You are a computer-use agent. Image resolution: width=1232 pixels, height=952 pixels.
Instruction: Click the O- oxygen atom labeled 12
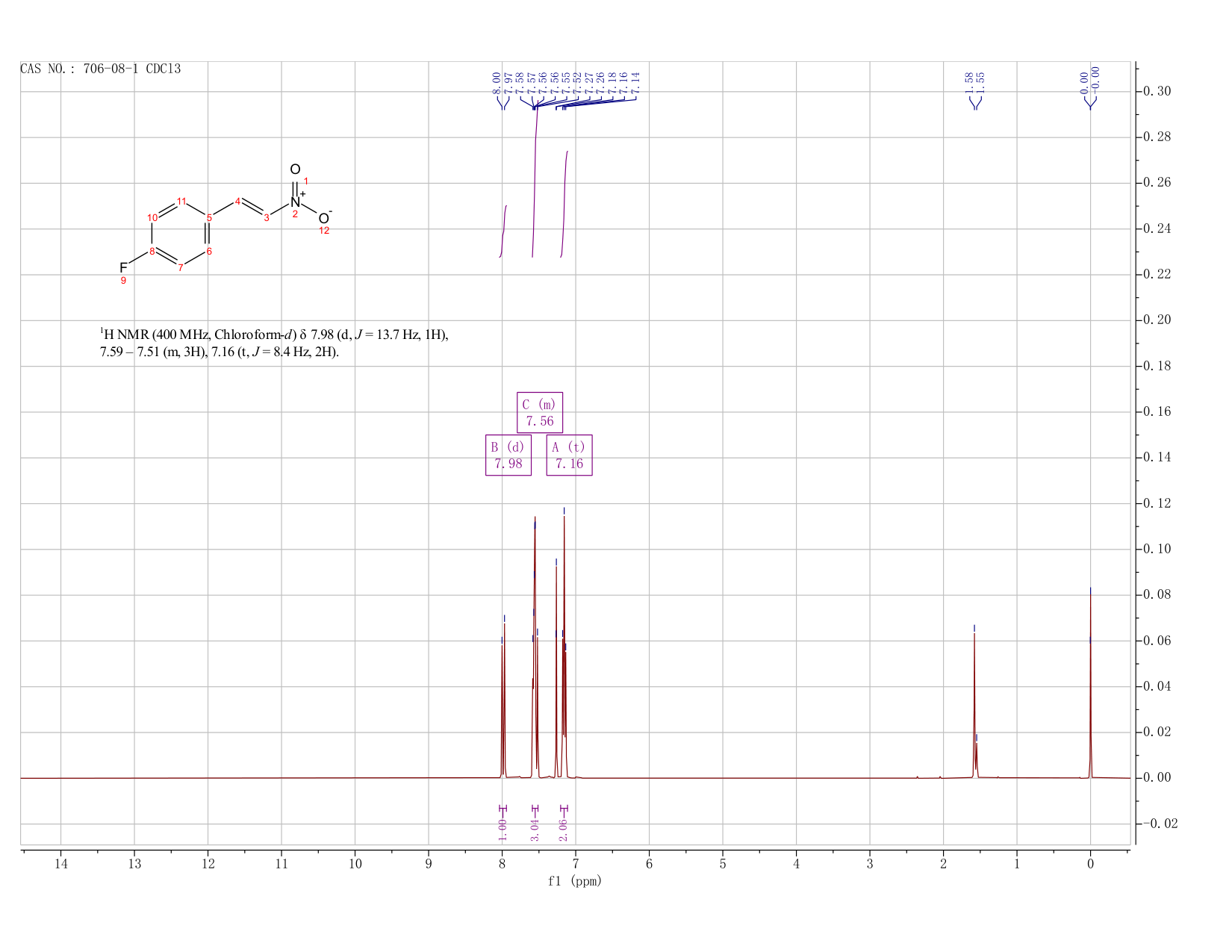324,218
